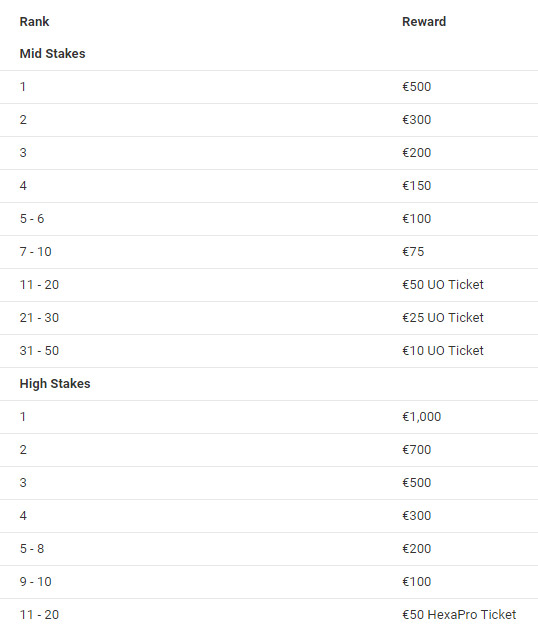The width and height of the screenshot is (538, 641).
Task: Click the €50 UO Ticket reward
Action: pos(443,285)
